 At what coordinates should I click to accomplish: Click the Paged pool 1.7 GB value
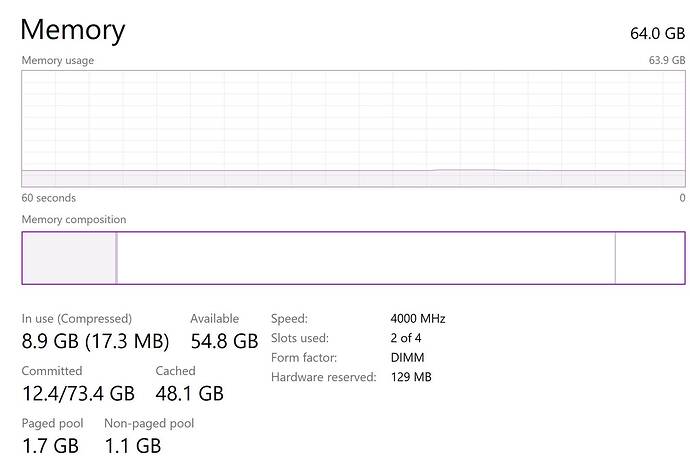tap(50, 445)
